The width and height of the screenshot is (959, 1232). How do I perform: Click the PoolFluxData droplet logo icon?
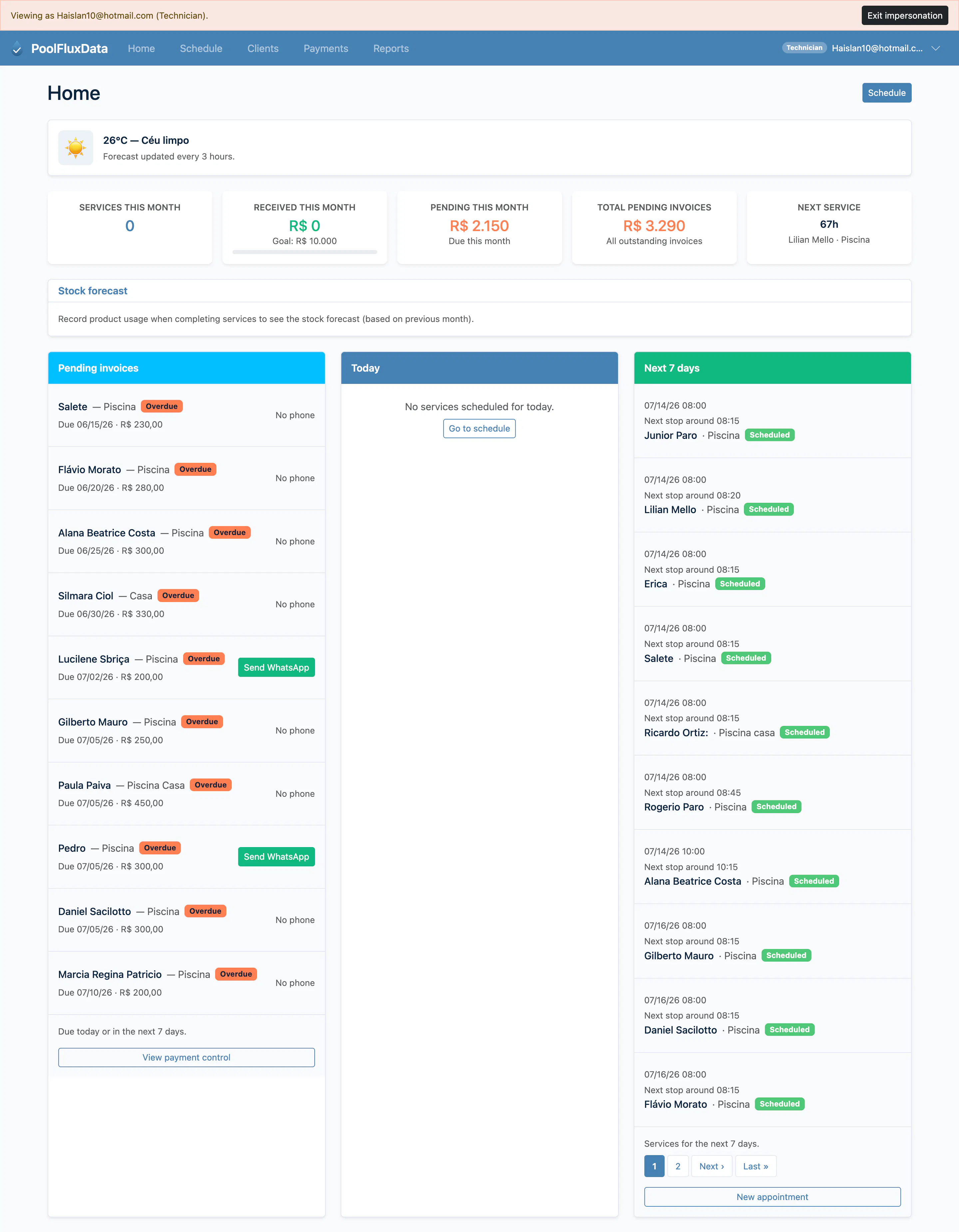(x=17, y=49)
